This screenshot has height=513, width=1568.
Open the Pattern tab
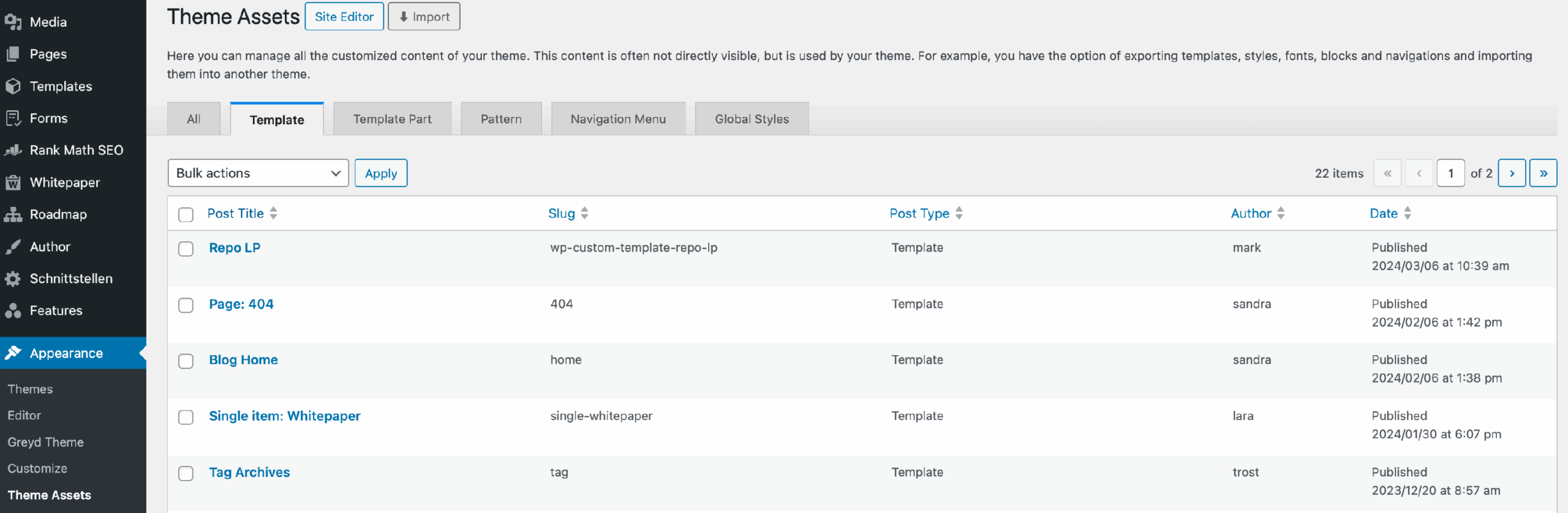[x=501, y=119]
